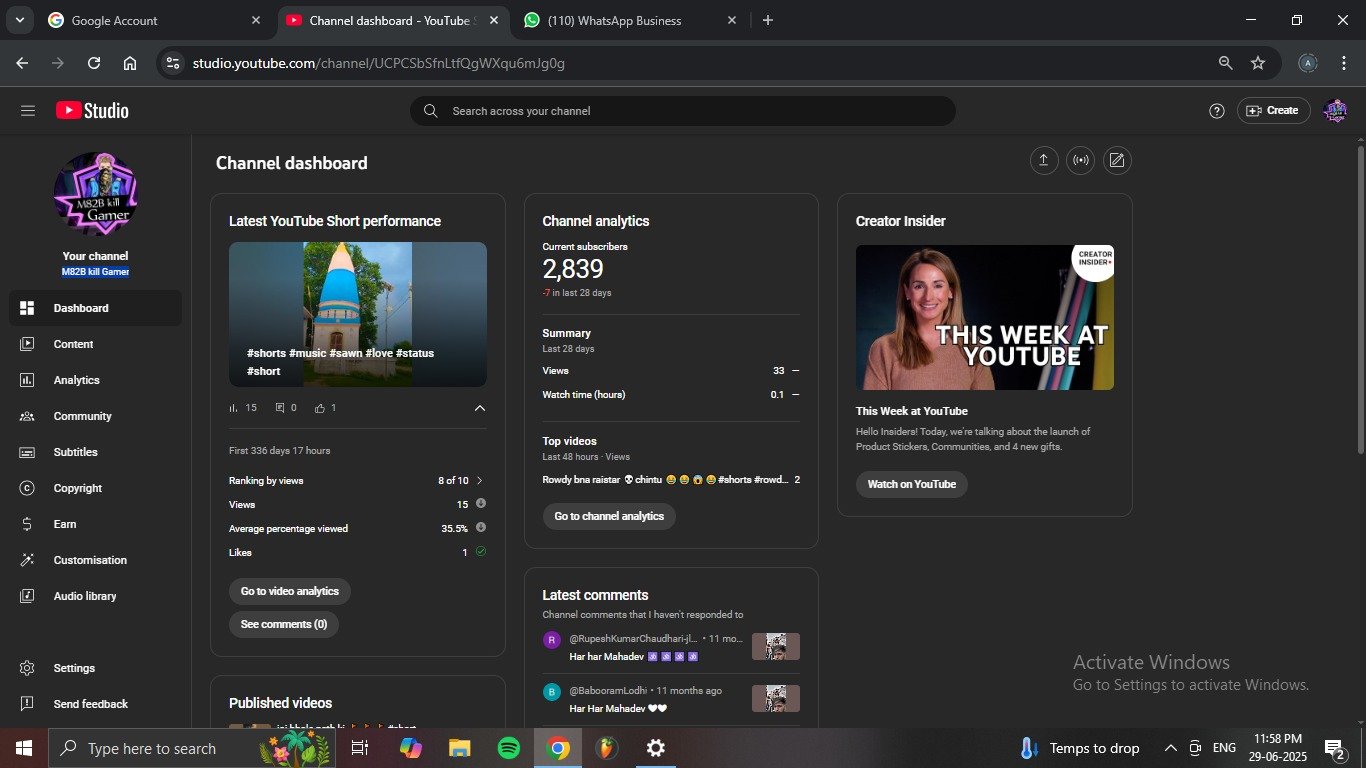This screenshot has width=1366, height=768.
Task: Open thumbnail beside RupeshKumarChaudhari comment
Action: click(776, 646)
